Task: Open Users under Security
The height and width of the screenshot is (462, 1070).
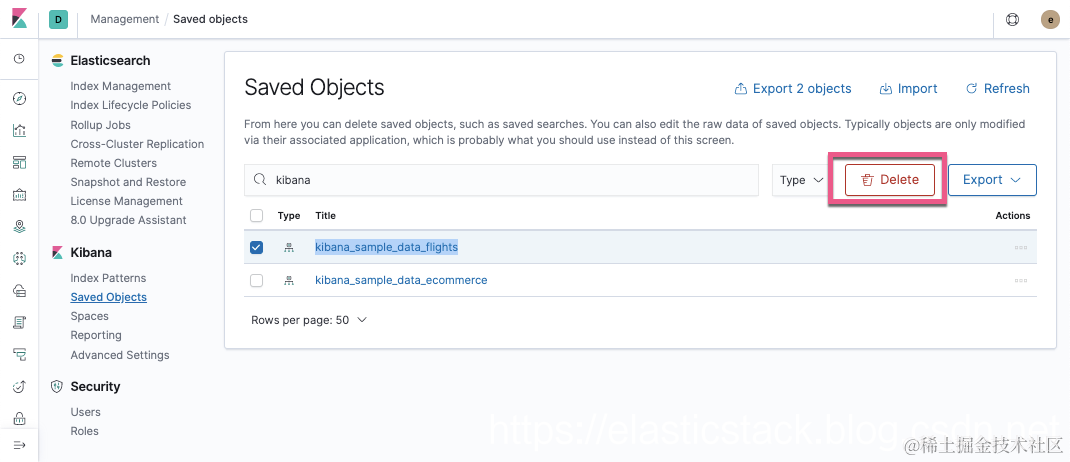Action: [x=85, y=412]
